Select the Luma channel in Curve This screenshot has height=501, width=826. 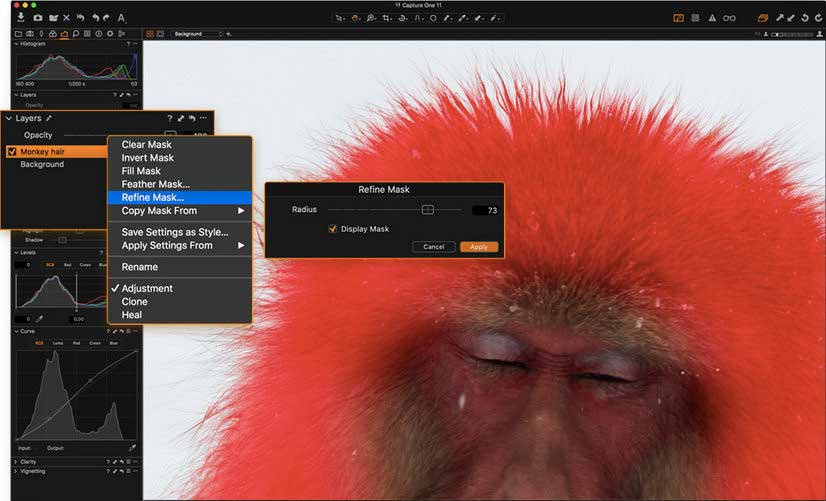(58, 343)
